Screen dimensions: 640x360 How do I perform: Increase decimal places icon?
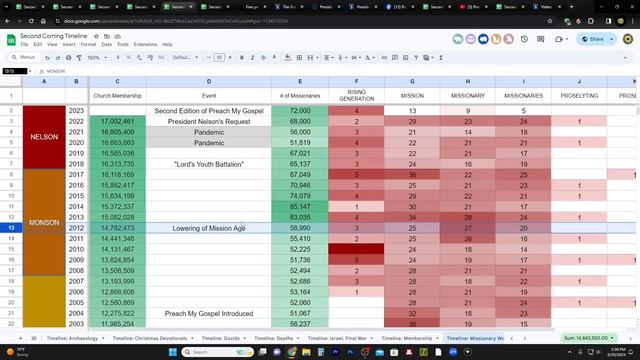point(150,58)
